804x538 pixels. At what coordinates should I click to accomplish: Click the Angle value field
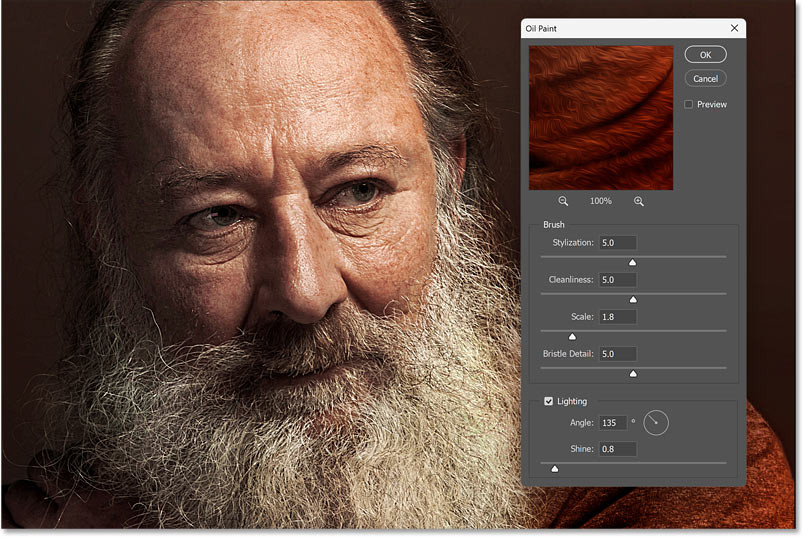click(612, 423)
